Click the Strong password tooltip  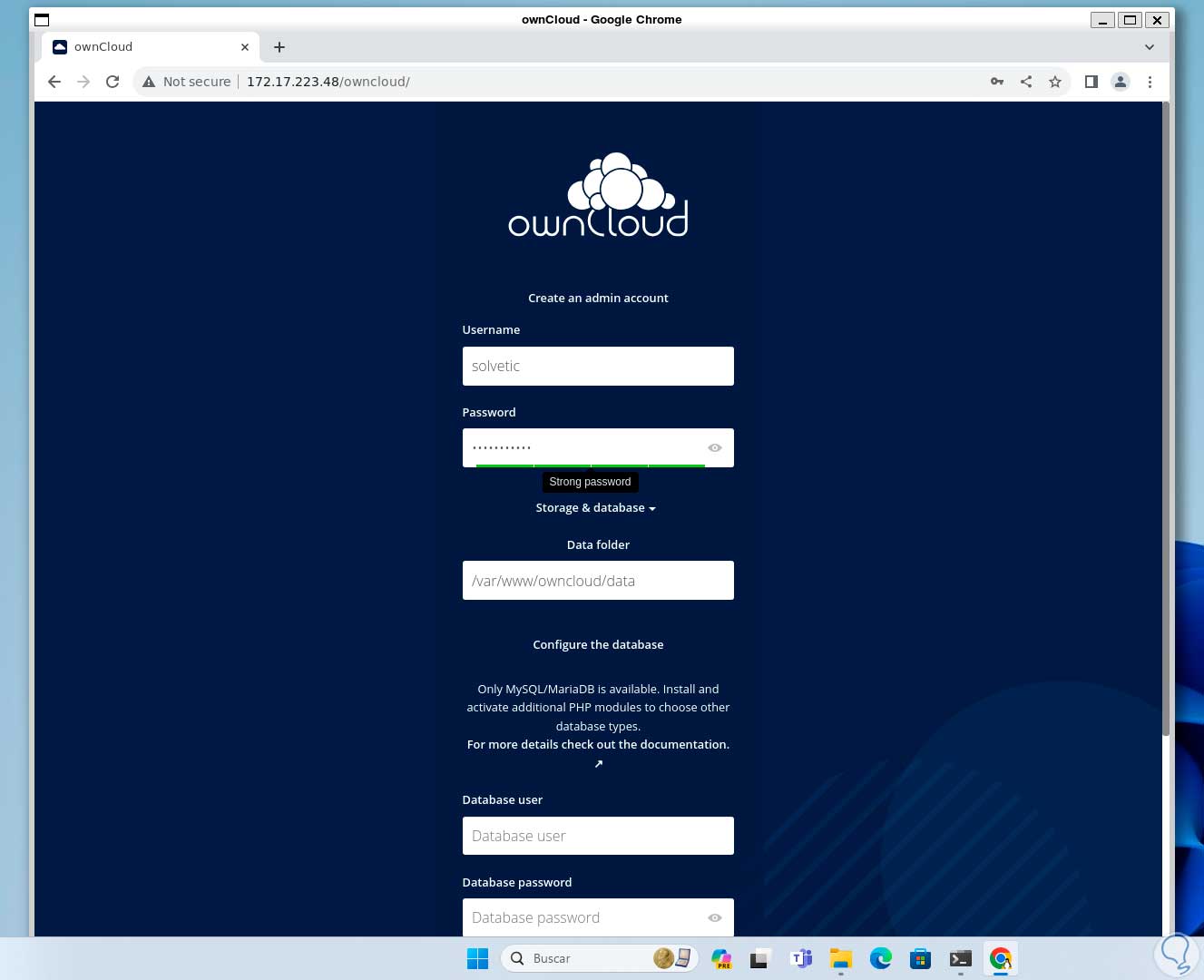click(x=590, y=482)
